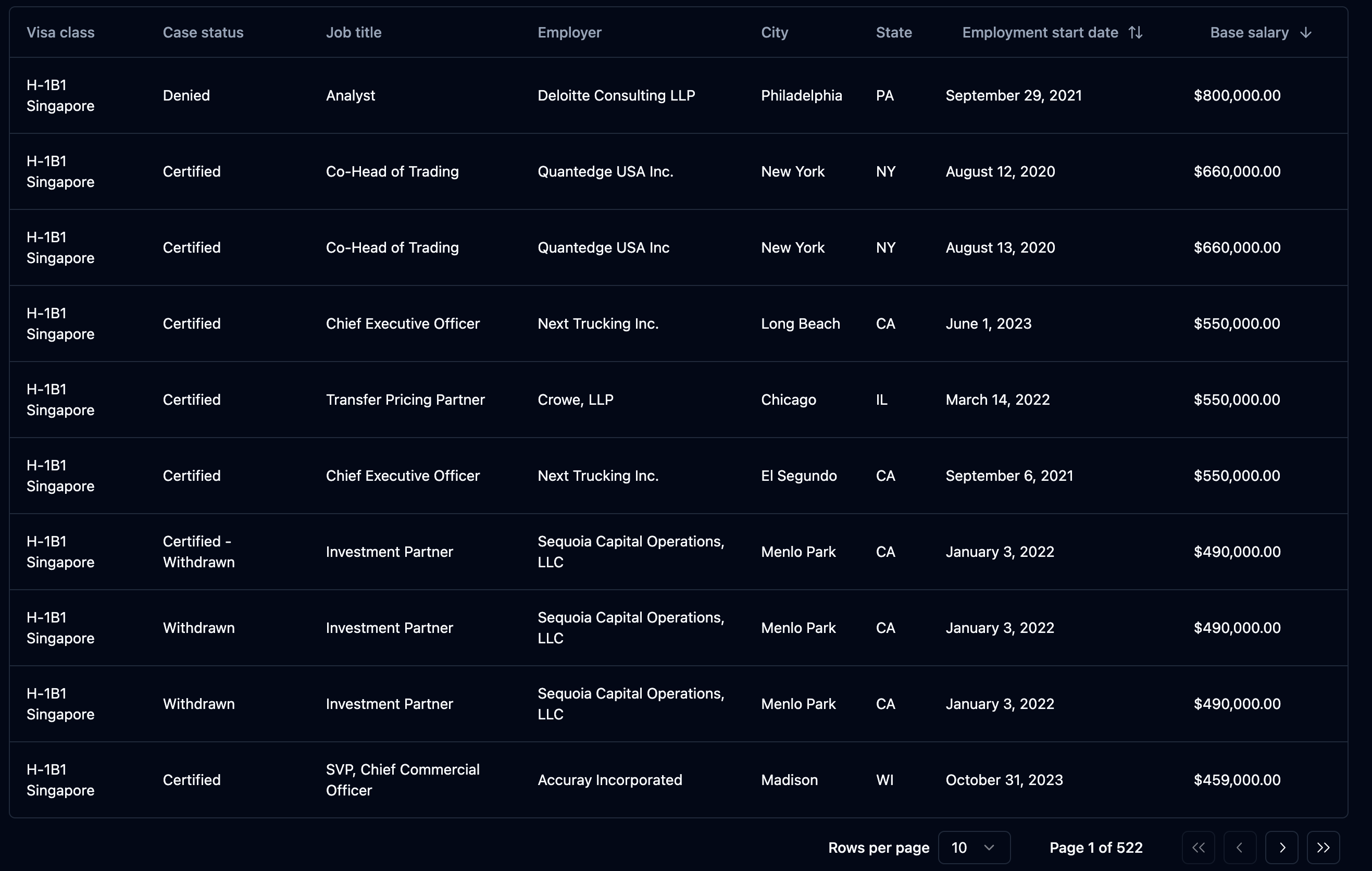1372x871 pixels.
Task: Go to previous page button
Action: [x=1240, y=847]
